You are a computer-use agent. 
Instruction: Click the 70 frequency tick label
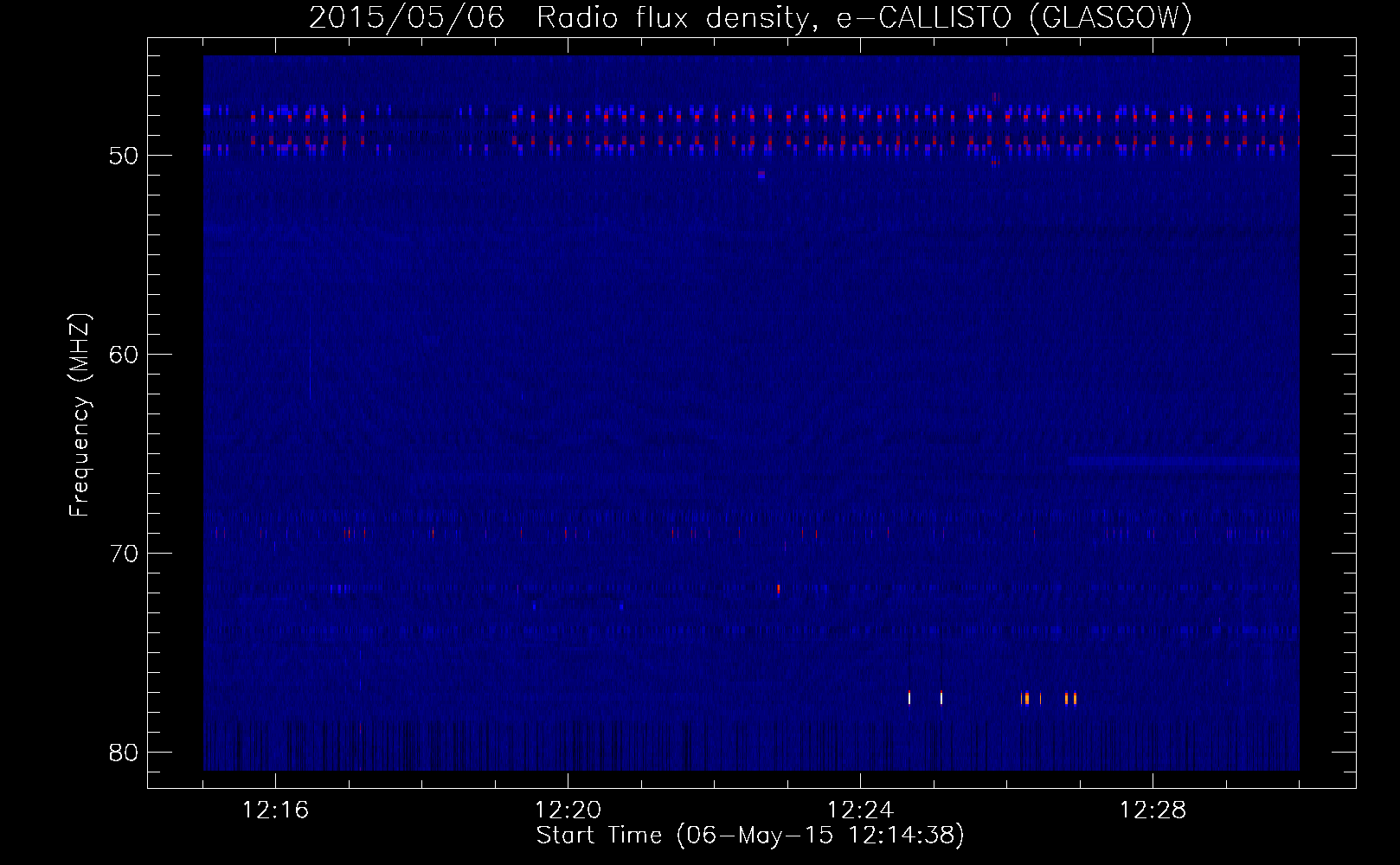(124, 554)
